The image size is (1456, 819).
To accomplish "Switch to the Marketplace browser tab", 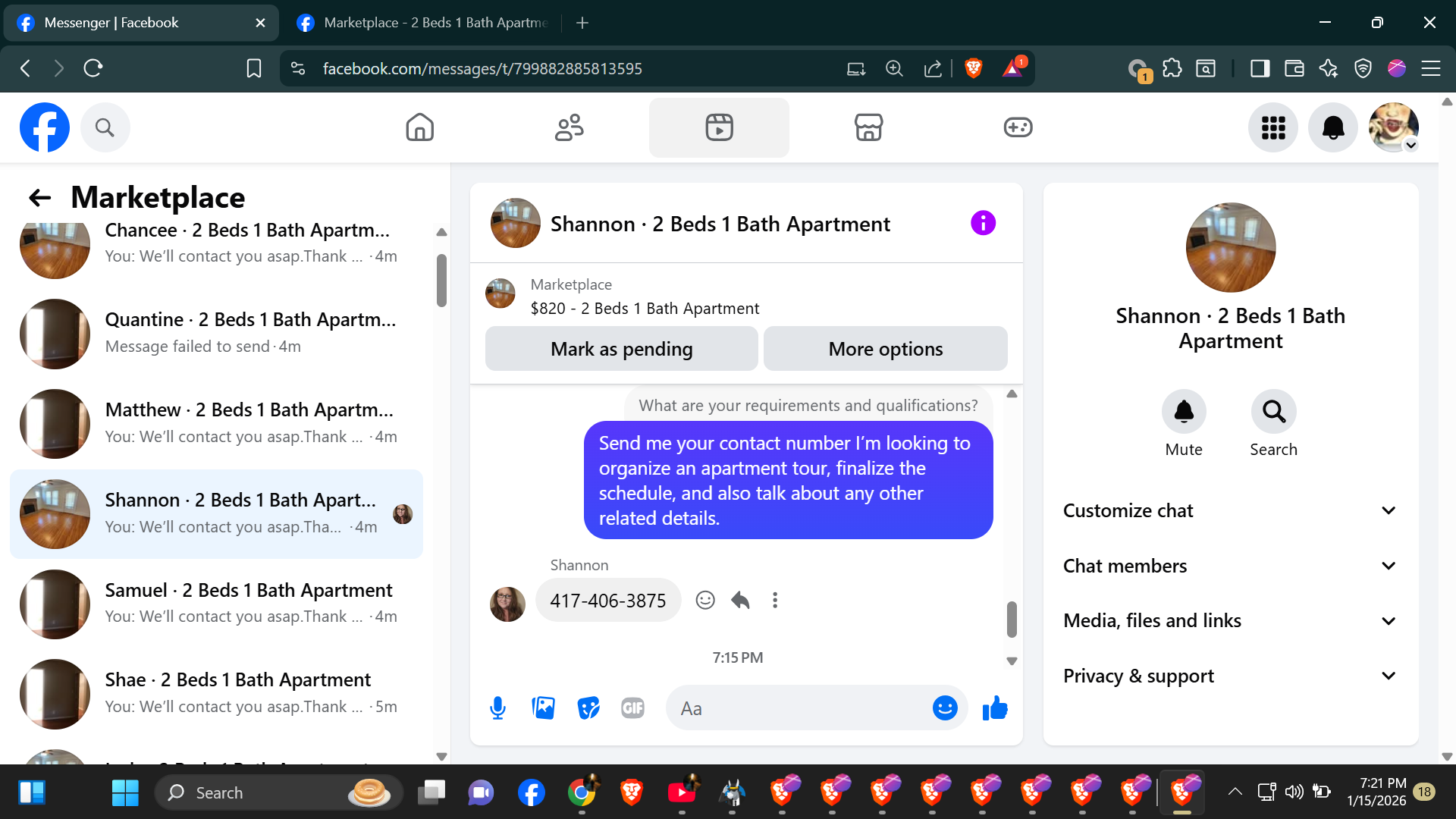I will pos(425,23).
